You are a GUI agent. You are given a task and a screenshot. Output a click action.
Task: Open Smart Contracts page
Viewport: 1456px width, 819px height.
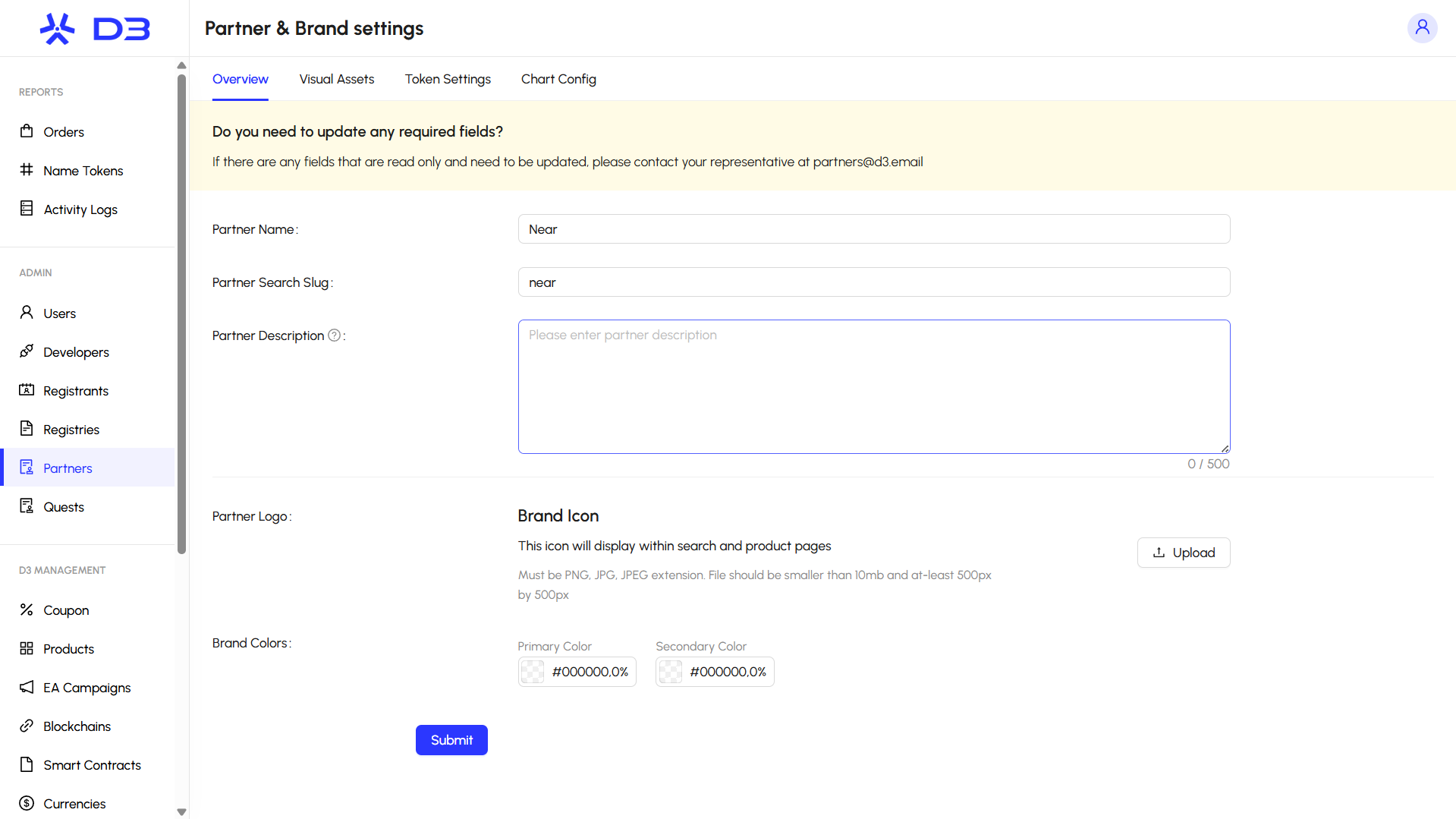pos(87,765)
